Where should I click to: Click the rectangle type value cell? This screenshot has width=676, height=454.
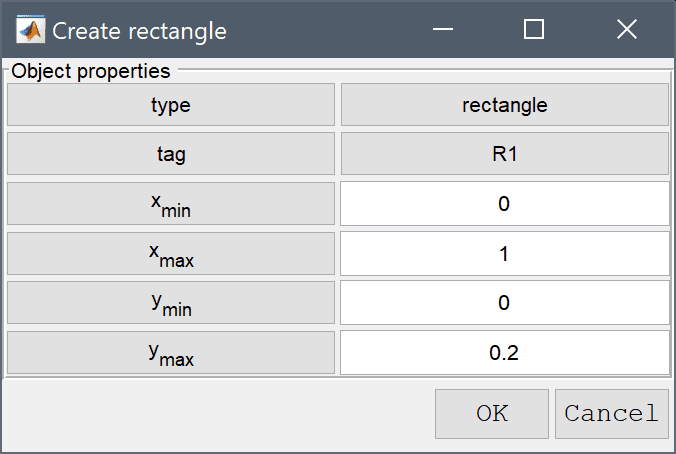(x=505, y=105)
